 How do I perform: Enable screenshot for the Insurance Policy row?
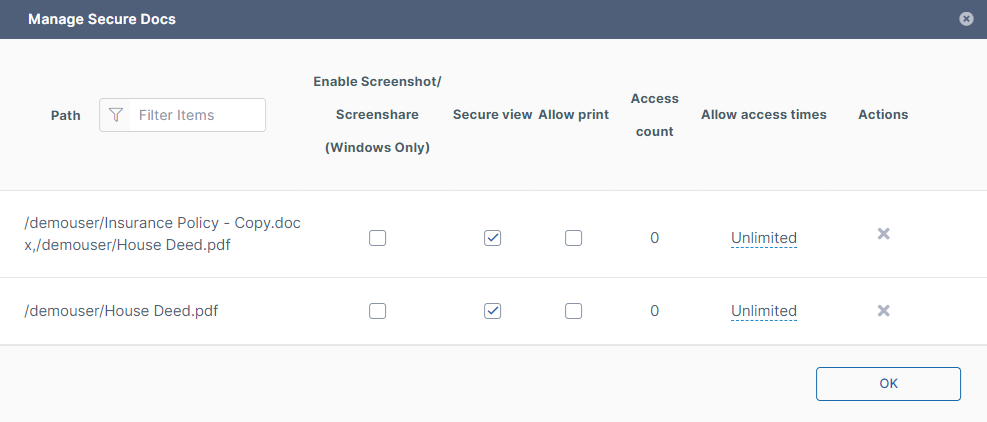pyautogui.click(x=377, y=238)
